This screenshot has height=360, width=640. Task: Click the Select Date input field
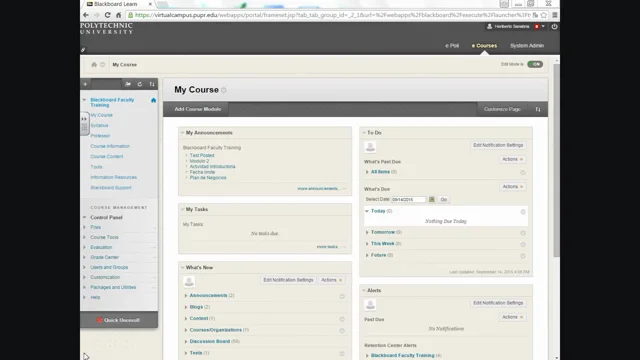(409, 200)
